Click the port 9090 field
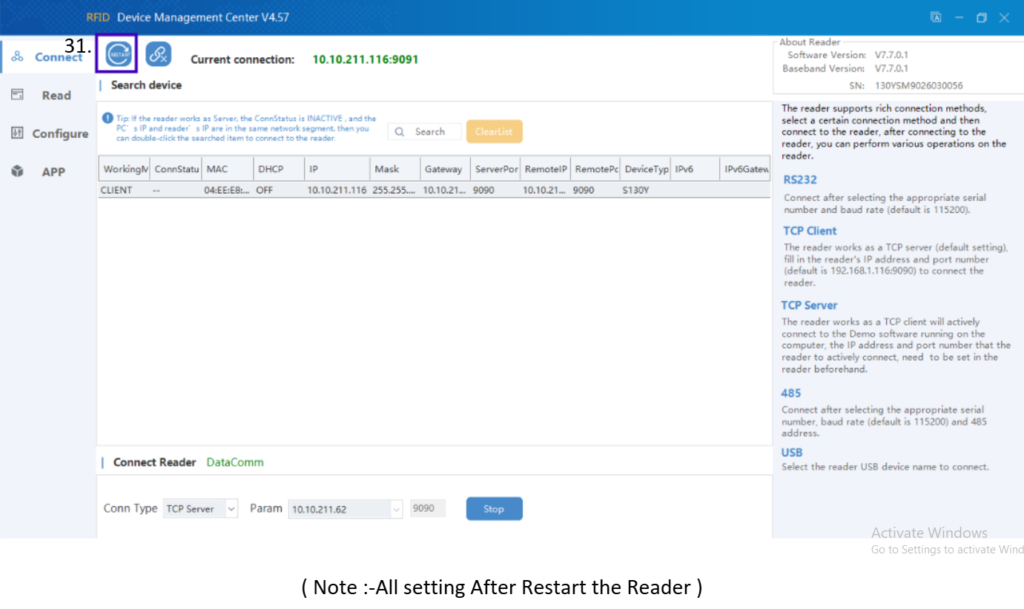This screenshot has width=1024, height=609. pos(428,508)
